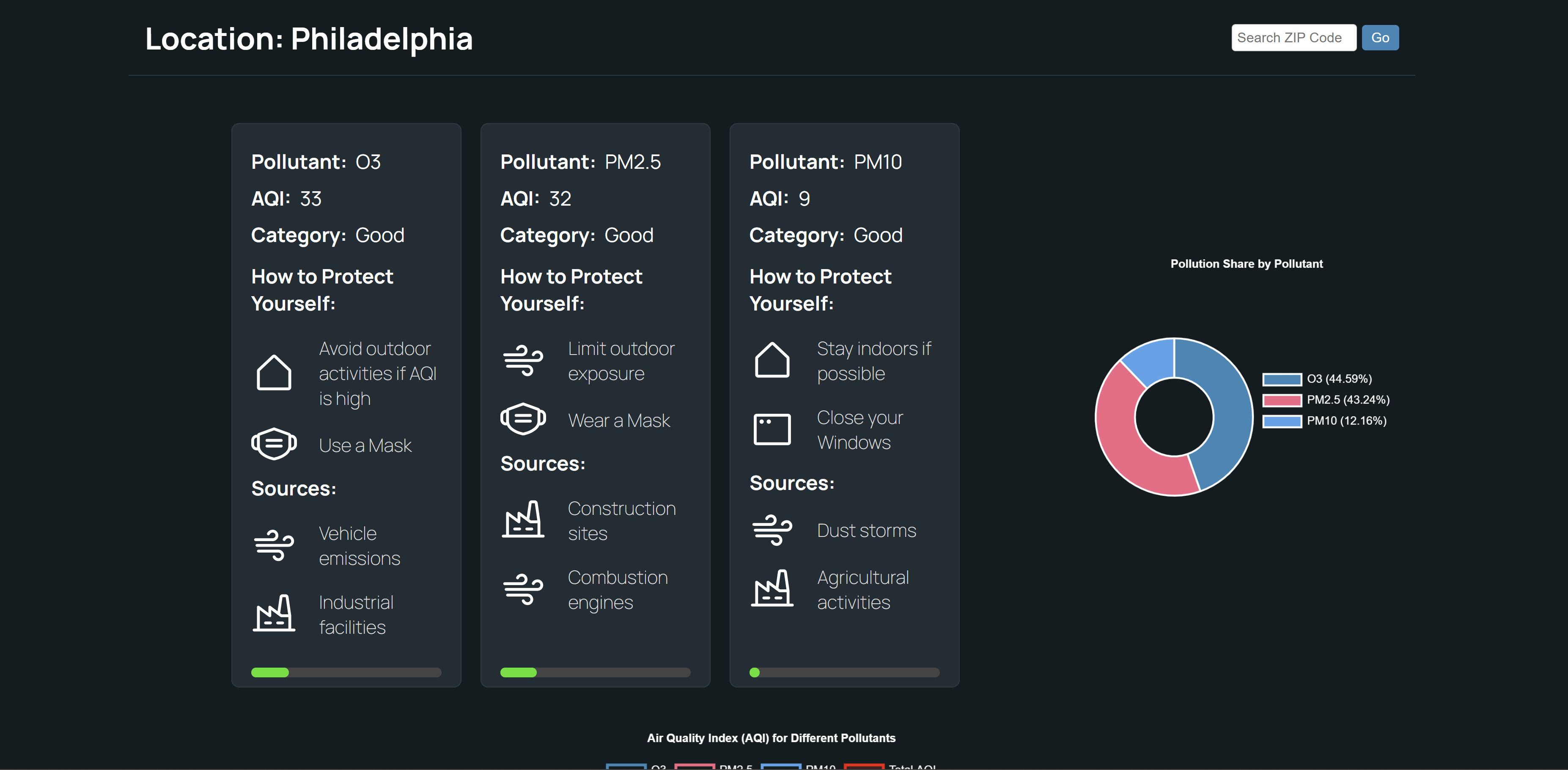Click the mask icon beside Use a Mask
The height and width of the screenshot is (770, 1568).
click(x=274, y=444)
